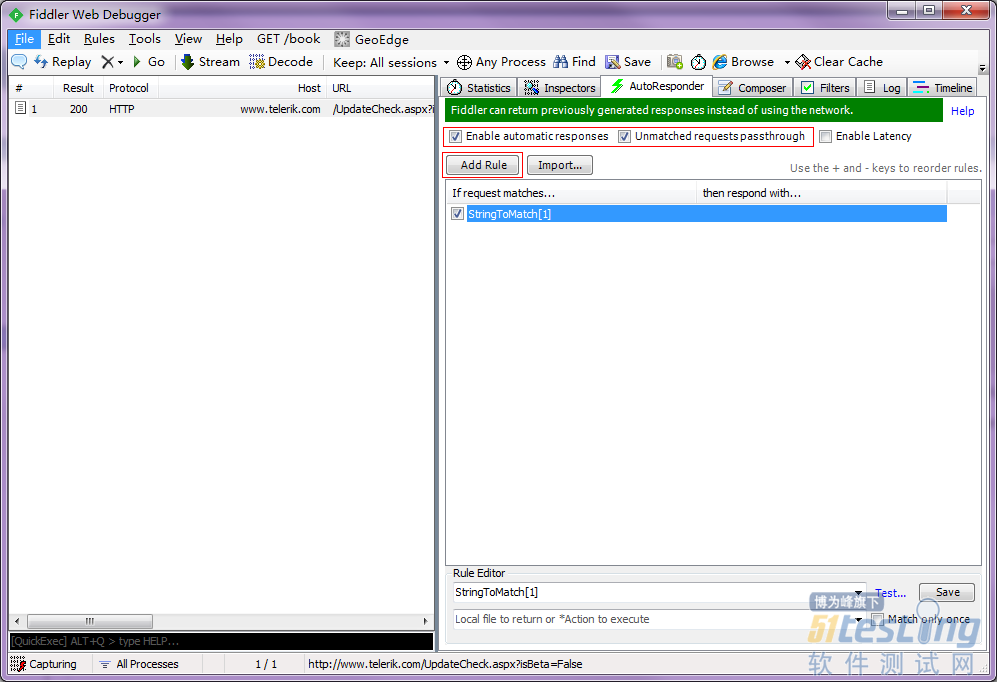The height and width of the screenshot is (682, 997).
Task: Check the Match only once box
Action: point(877,619)
